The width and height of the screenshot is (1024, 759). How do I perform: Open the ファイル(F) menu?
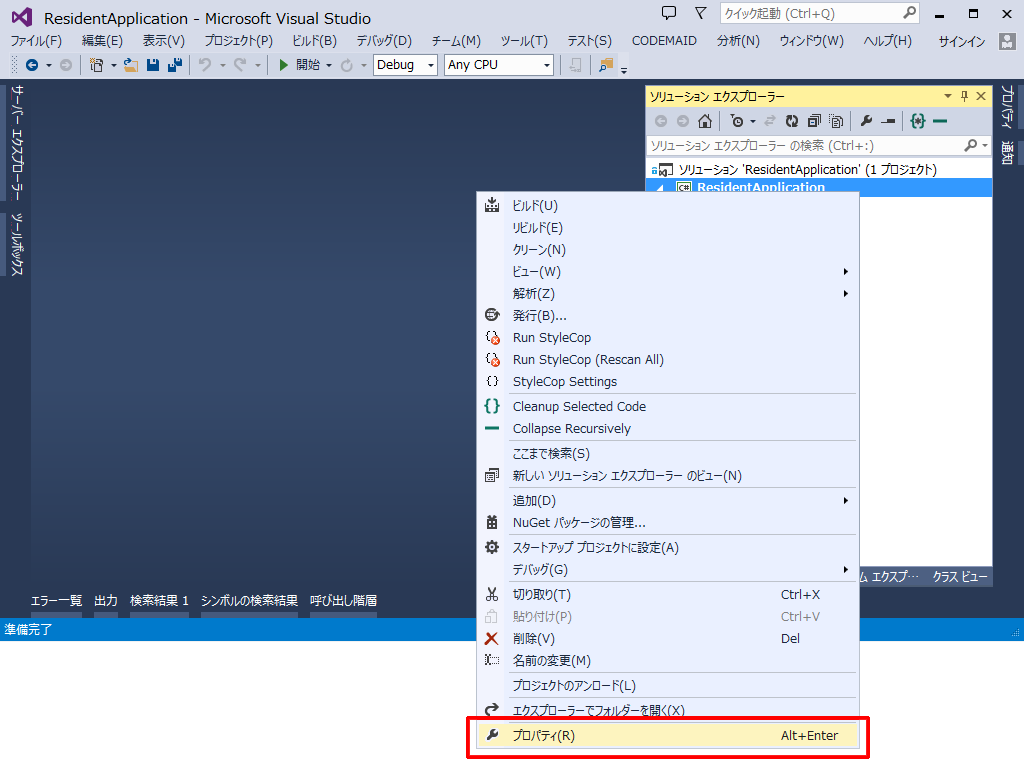click(36, 40)
